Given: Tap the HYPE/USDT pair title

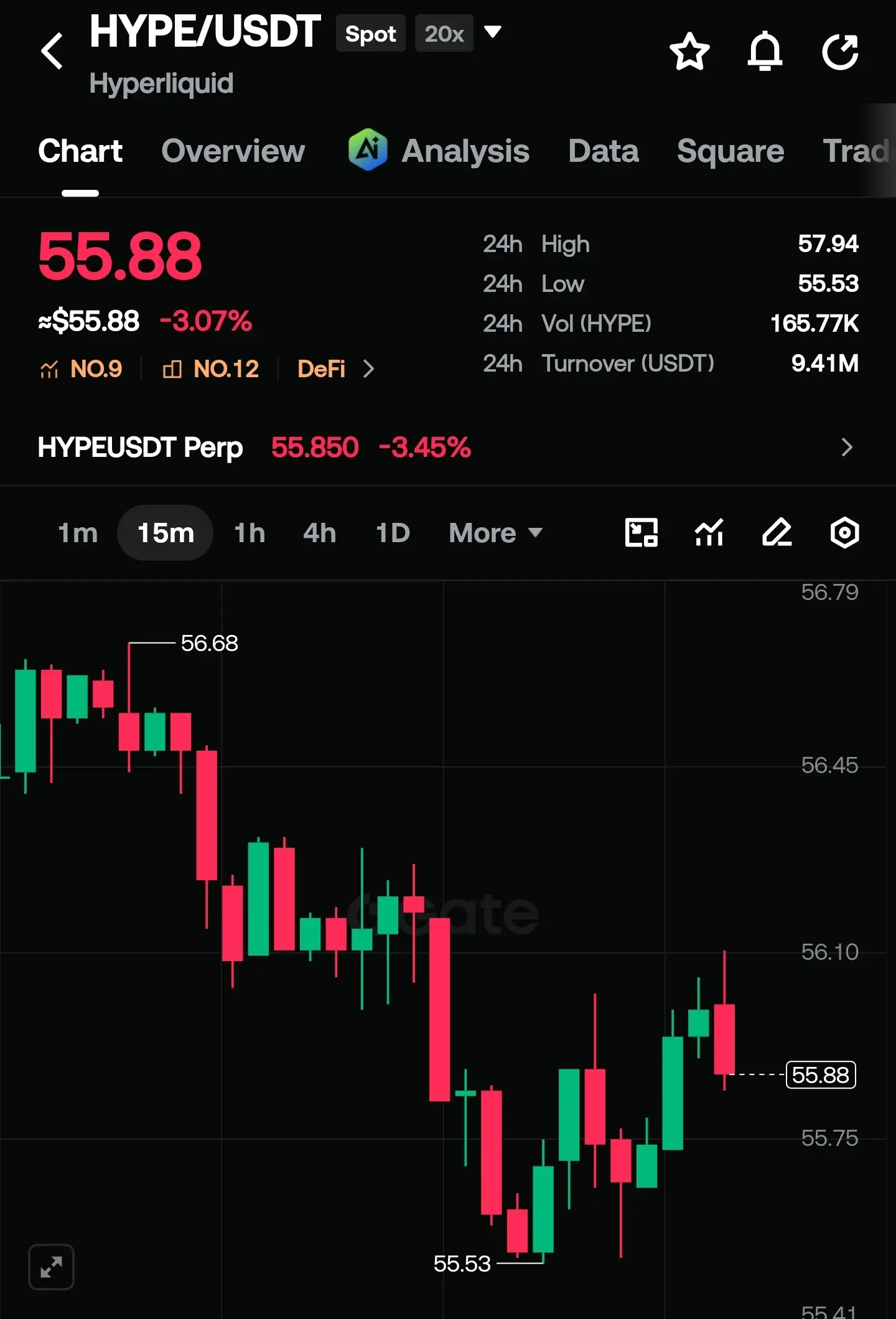Looking at the screenshot, I should coord(205,31).
